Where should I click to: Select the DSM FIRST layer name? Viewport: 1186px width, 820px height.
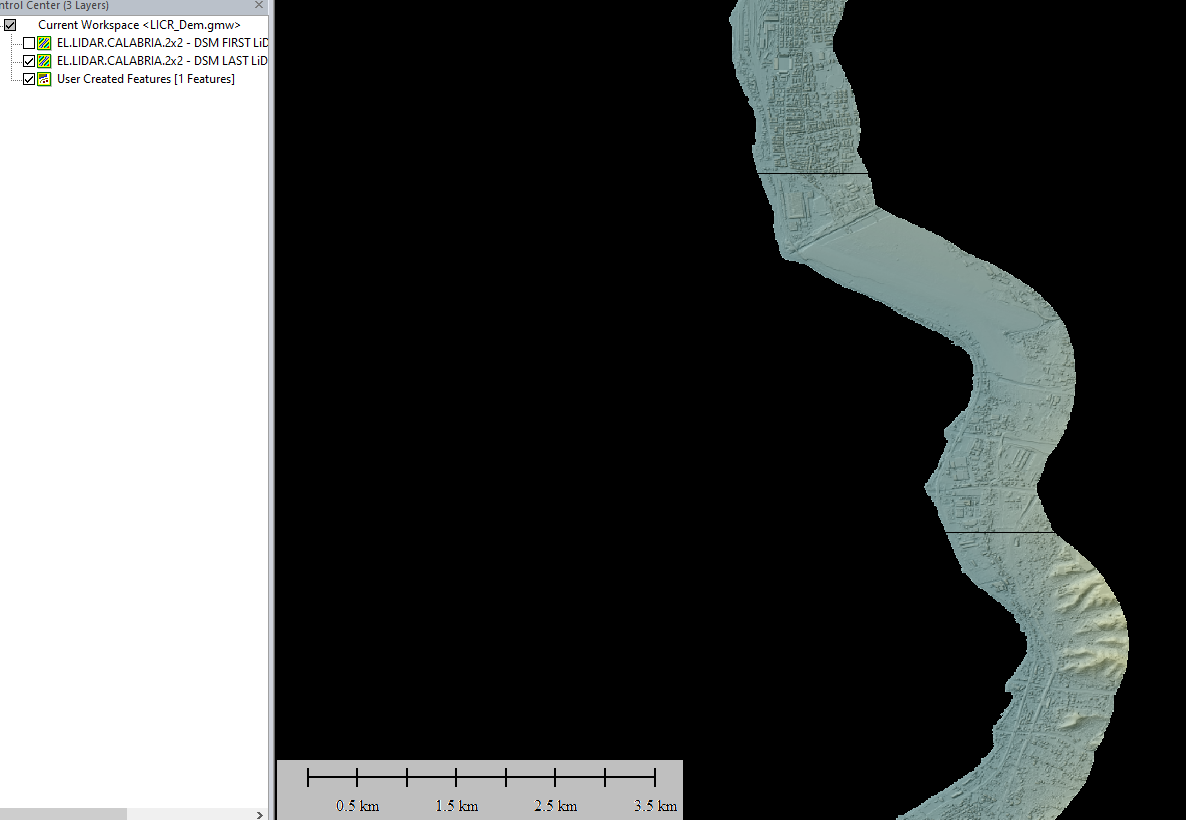pos(162,43)
